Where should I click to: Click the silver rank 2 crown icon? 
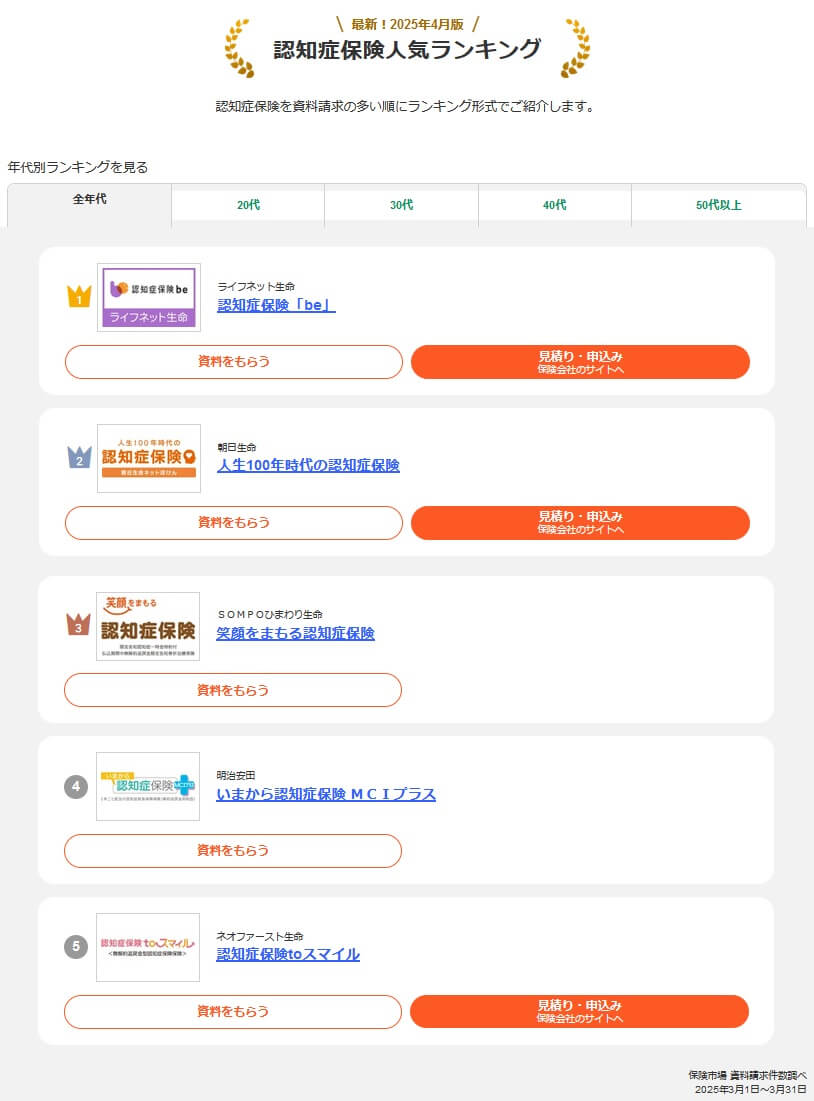click(x=79, y=457)
